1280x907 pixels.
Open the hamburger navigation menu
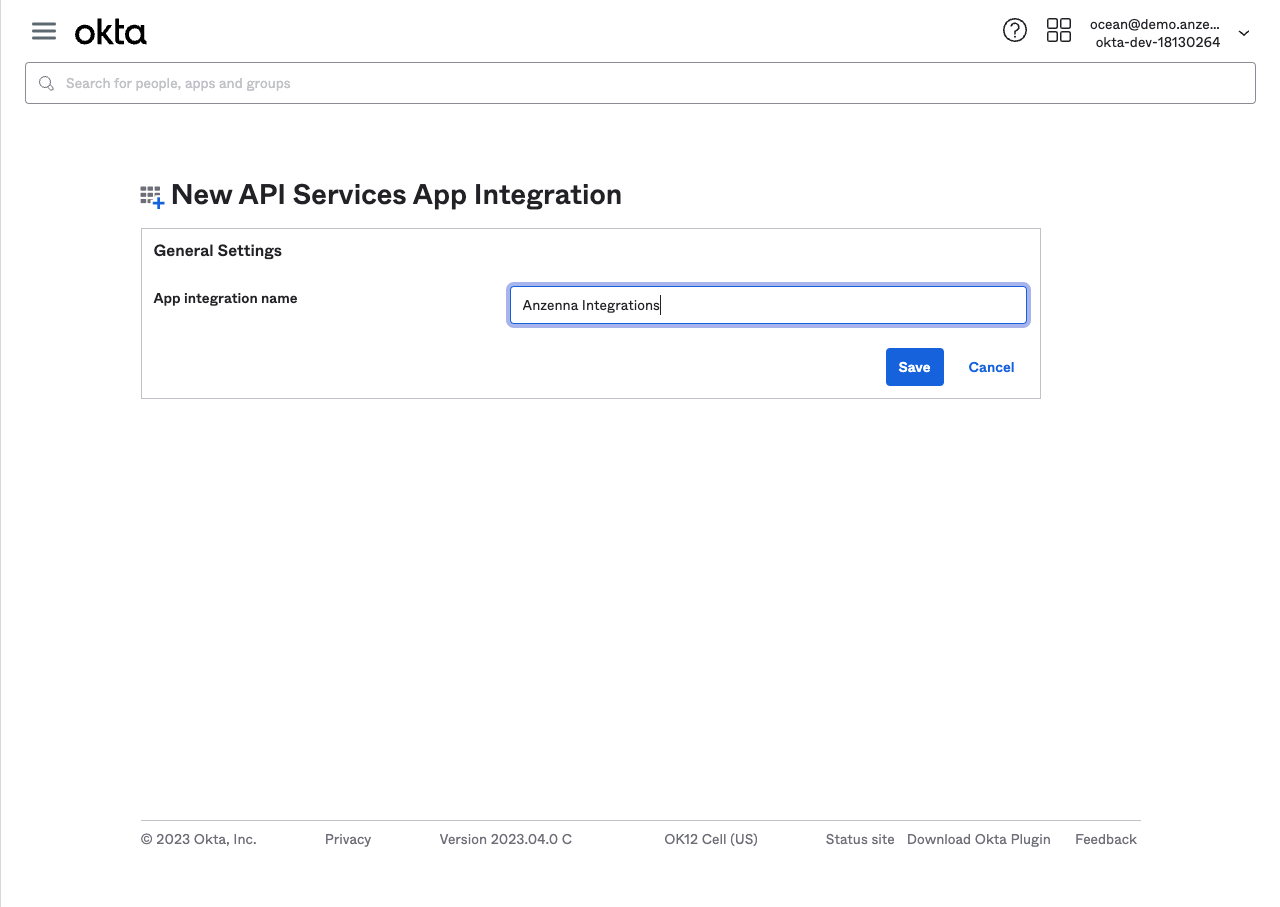tap(43, 31)
